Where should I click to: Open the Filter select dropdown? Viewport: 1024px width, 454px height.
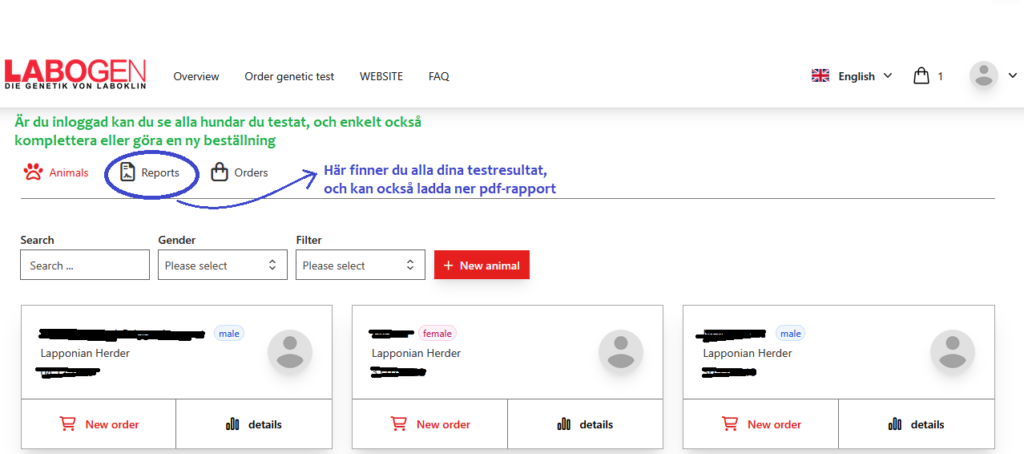coord(360,265)
